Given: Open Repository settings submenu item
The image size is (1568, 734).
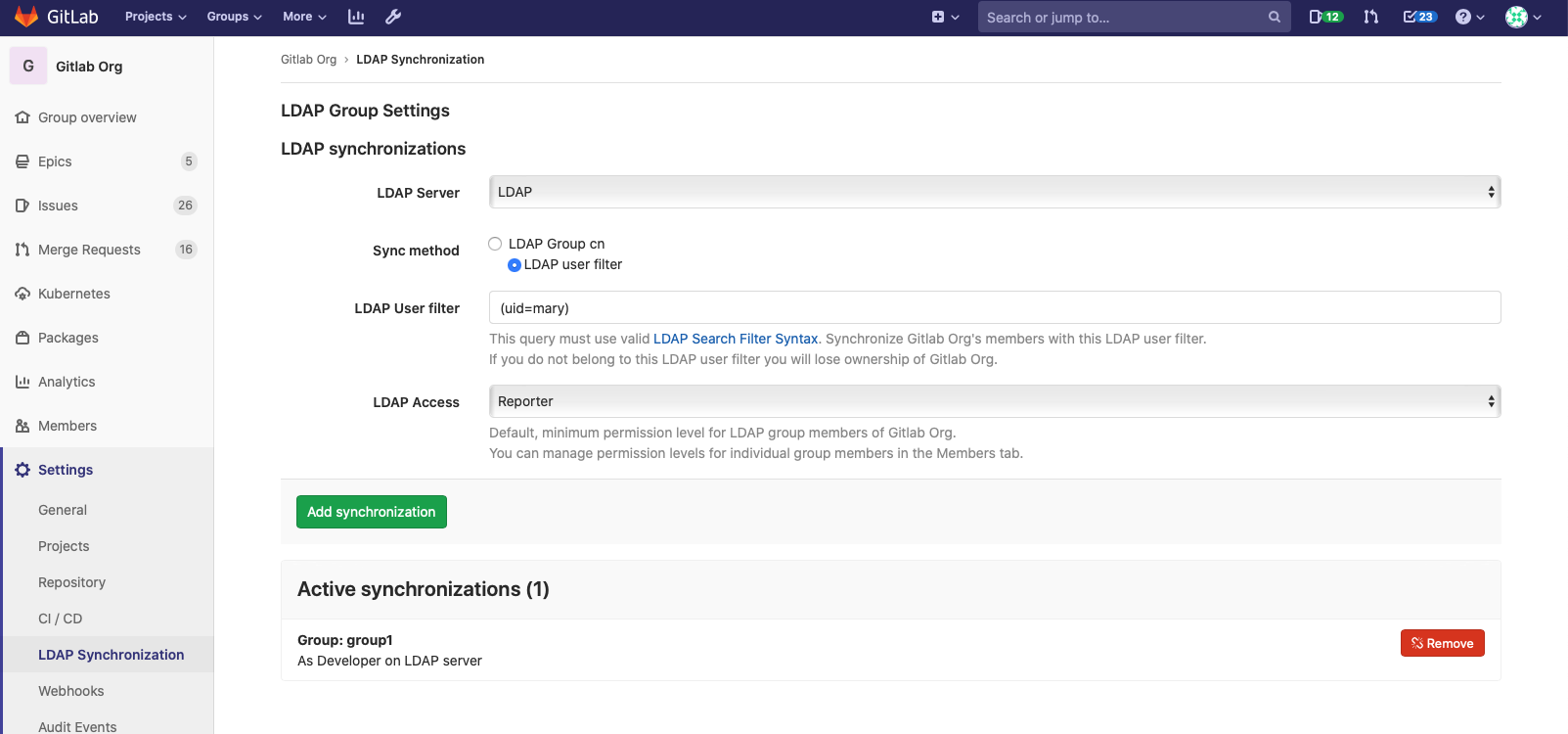Looking at the screenshot, I should pos(71,582).
